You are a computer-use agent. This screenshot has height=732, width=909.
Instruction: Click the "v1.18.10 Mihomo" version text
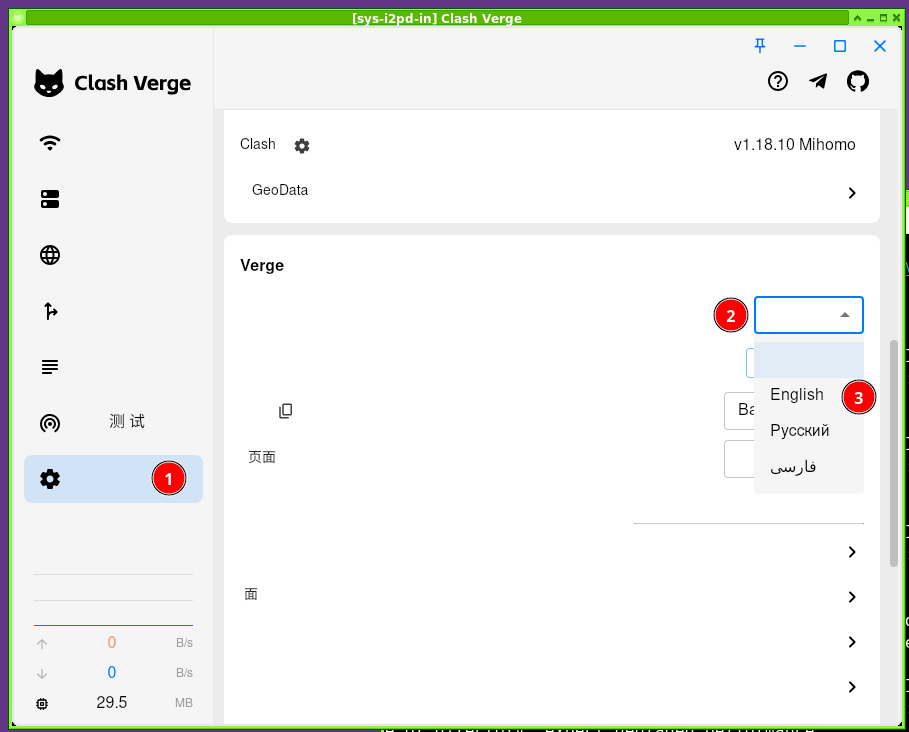(x=794, y=144)
